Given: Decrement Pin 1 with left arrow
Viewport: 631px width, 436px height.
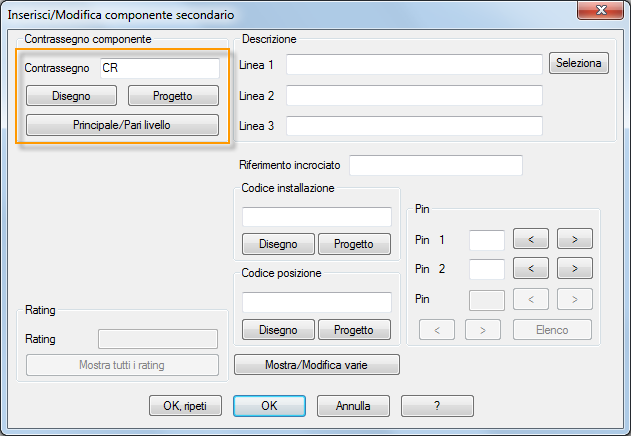Looking at the screenshot, I should 531,240.
